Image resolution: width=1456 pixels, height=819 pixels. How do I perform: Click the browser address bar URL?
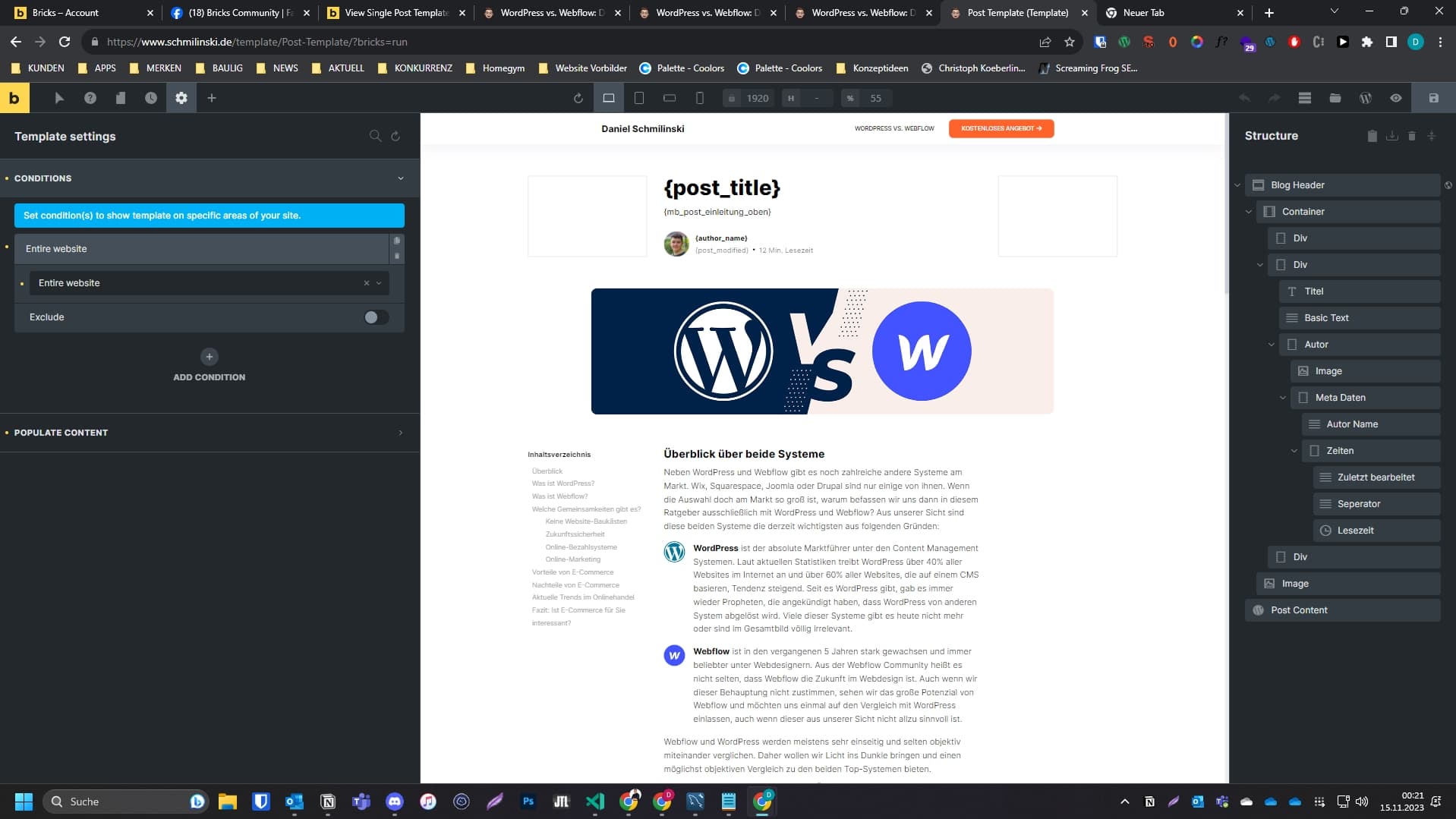click(x=257, y=42)
